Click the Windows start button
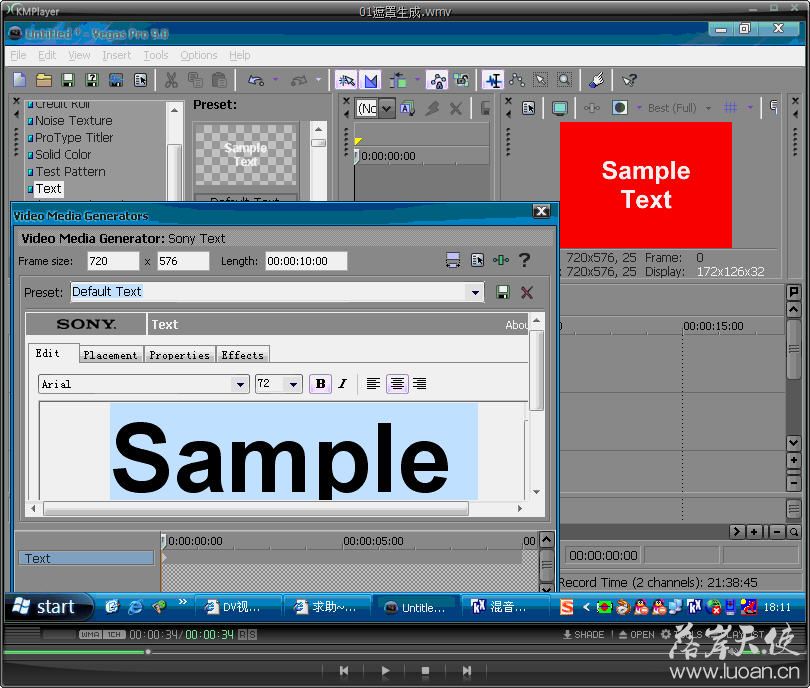810x688 pixels. click(48, 606)
